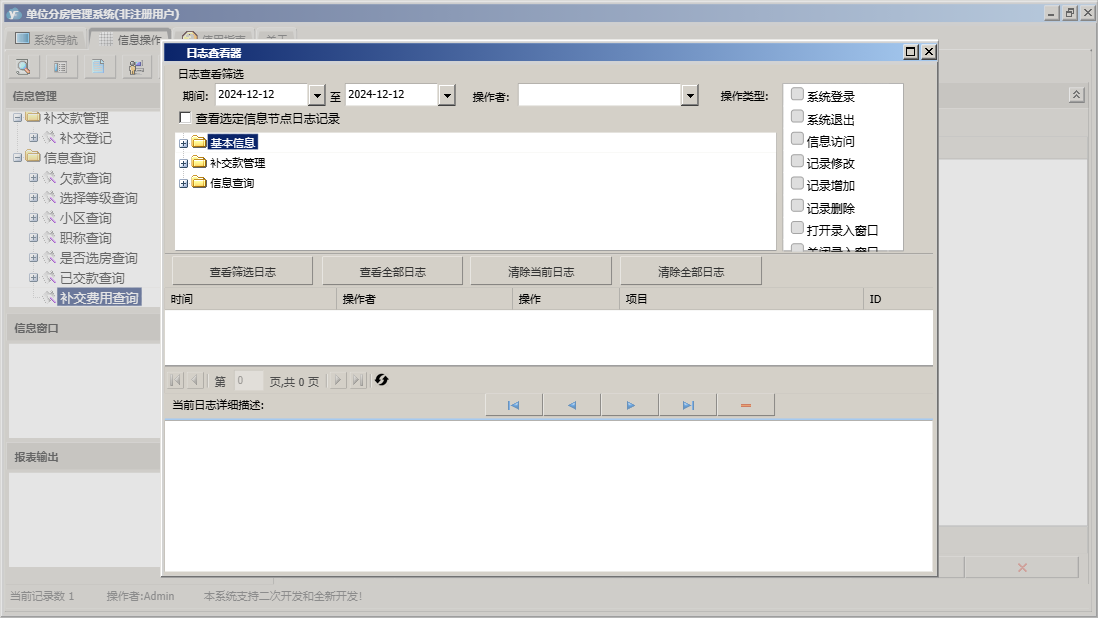
Task: Collapse 补交款管理 node in sidebar tree
Action: [x=18, y=118]
